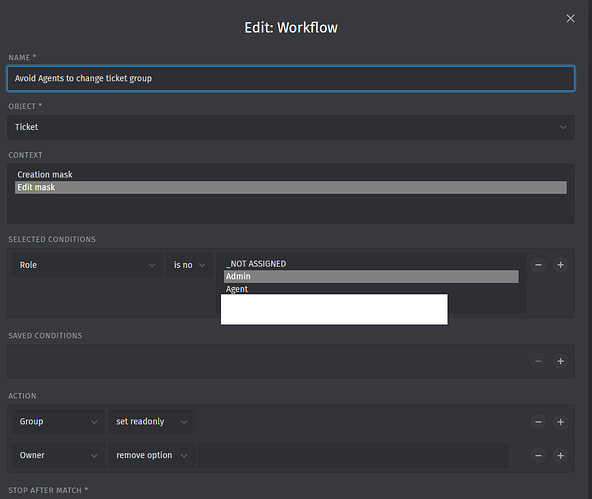Add a saved condition with plus
592x499 pixels.
[x=560, y=361]
